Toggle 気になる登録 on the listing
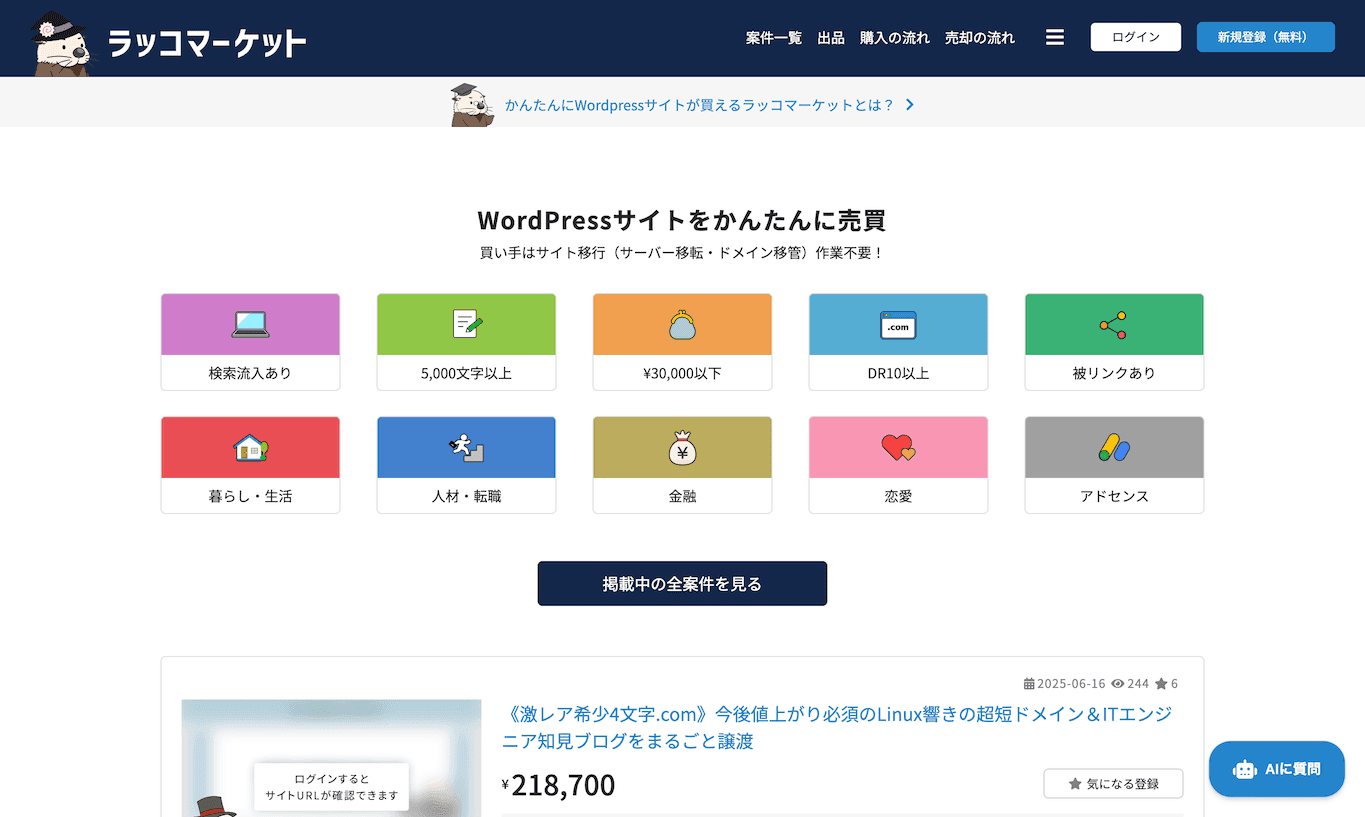Image resolution: width=1365 pixels, height=817 pixels. [1112, 783]
